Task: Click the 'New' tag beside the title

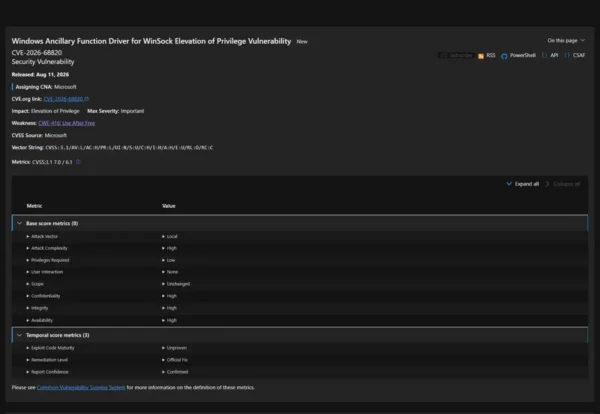Action: [302, 41]
